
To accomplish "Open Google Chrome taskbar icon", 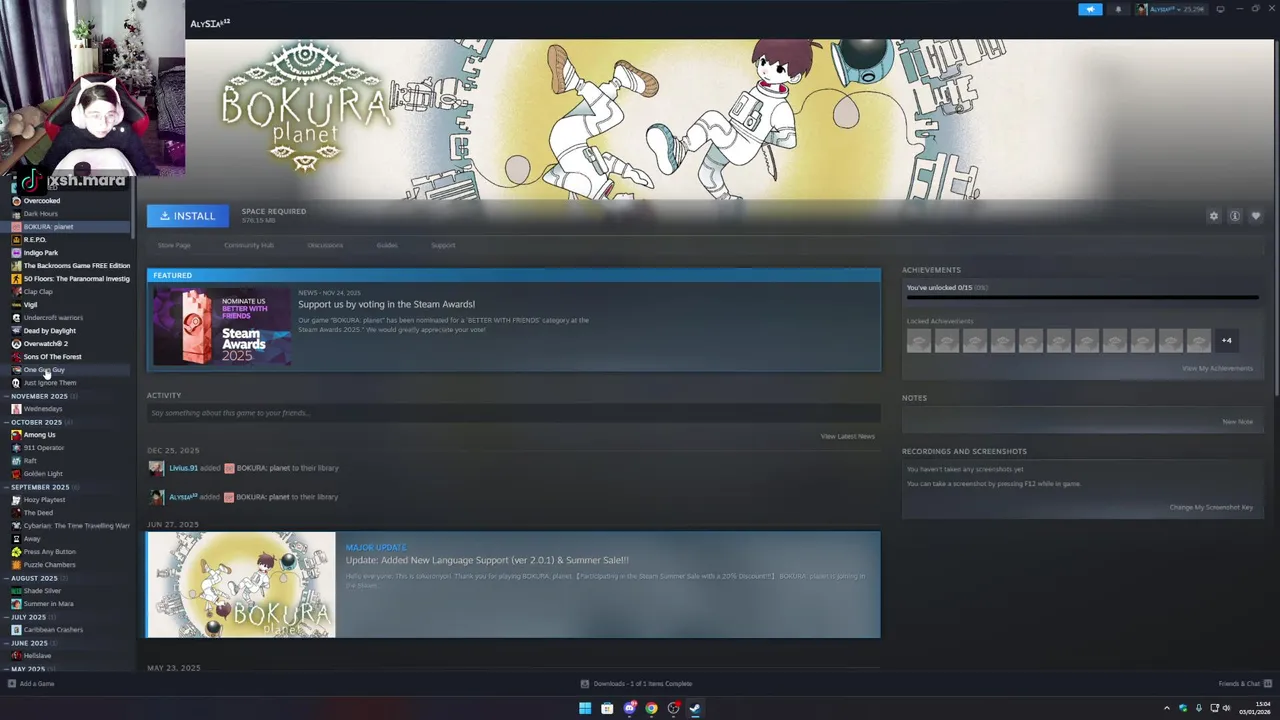I will pyautogui.click(x=651, y=708).
